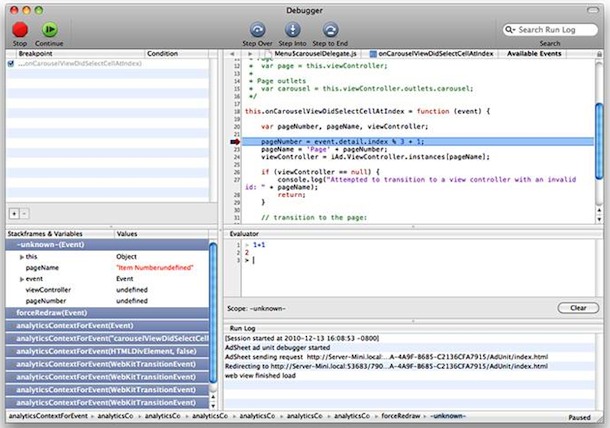Screen dimensions: 610x428
Task: Click the 'Redirecting to http://Server-Mini.local' log line
Action: (x=409, y=366)
